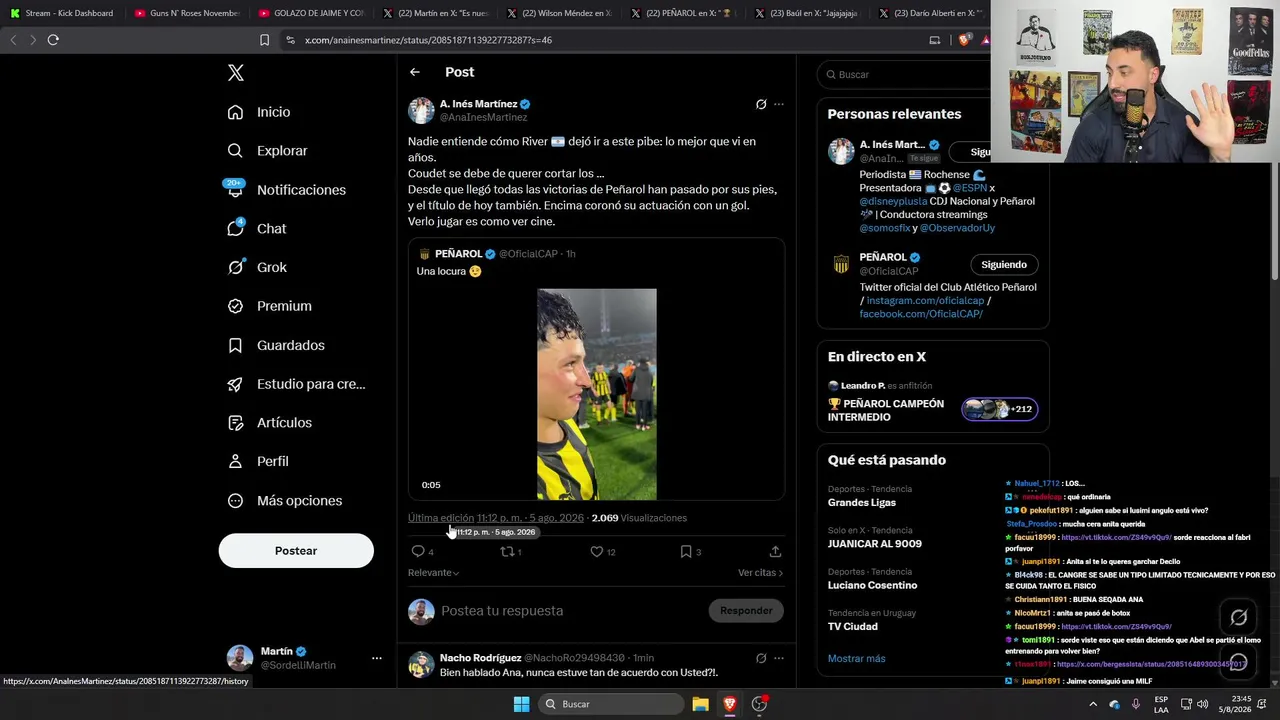Click the taskbar Buscar search box
The image size is (1280, 720).
pos(612,704)
